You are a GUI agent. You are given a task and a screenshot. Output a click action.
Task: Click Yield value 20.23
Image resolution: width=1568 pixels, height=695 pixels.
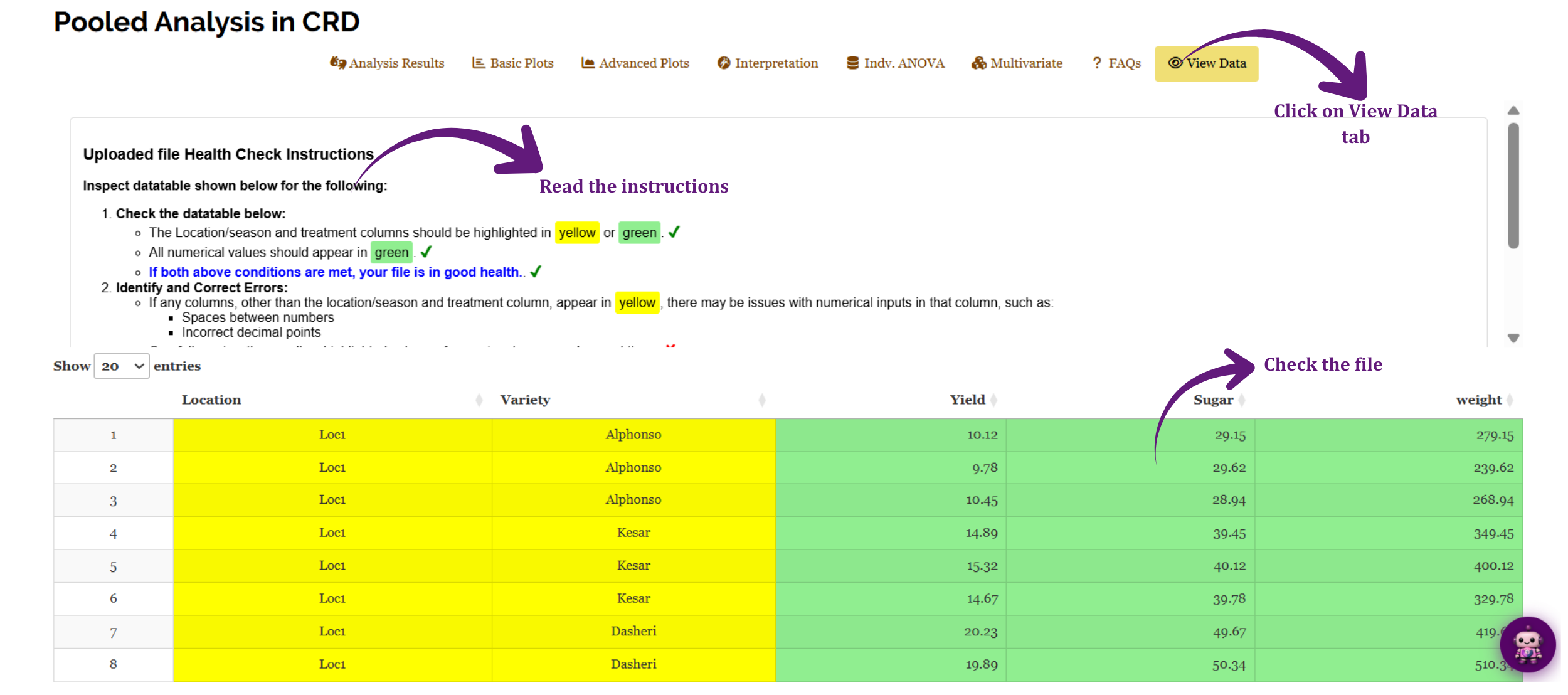coord(891,632)
